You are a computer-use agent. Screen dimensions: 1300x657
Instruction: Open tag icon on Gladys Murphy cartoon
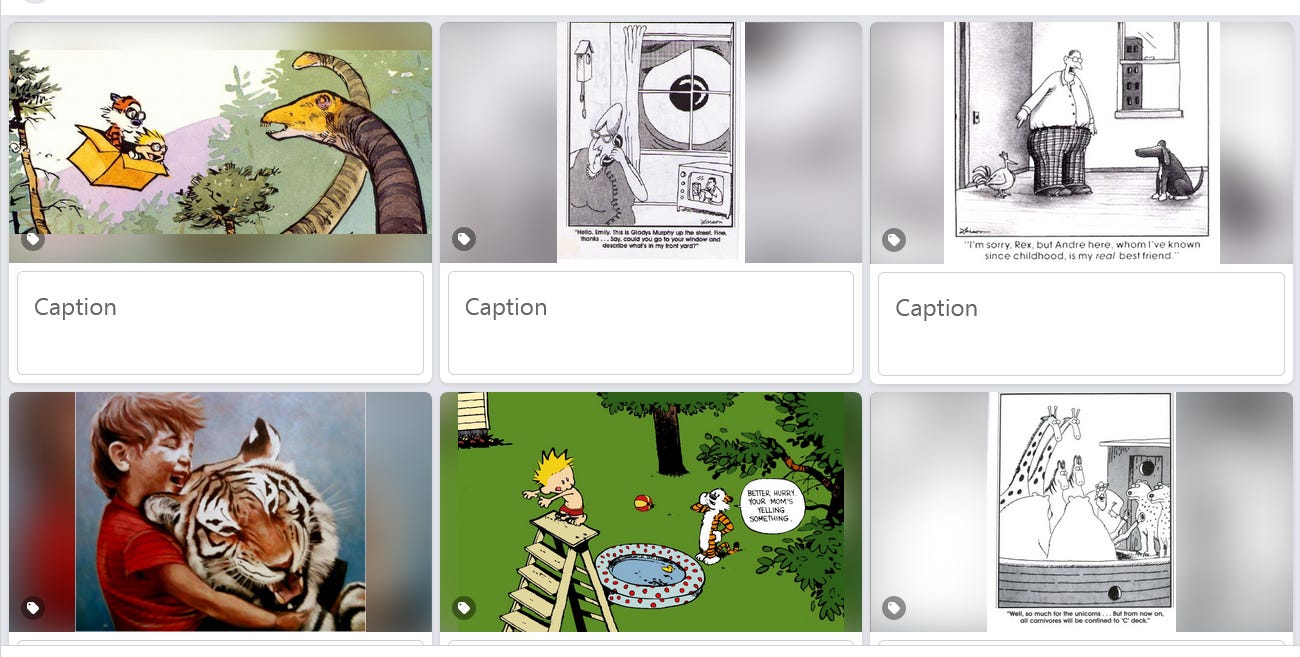point(463,239)
